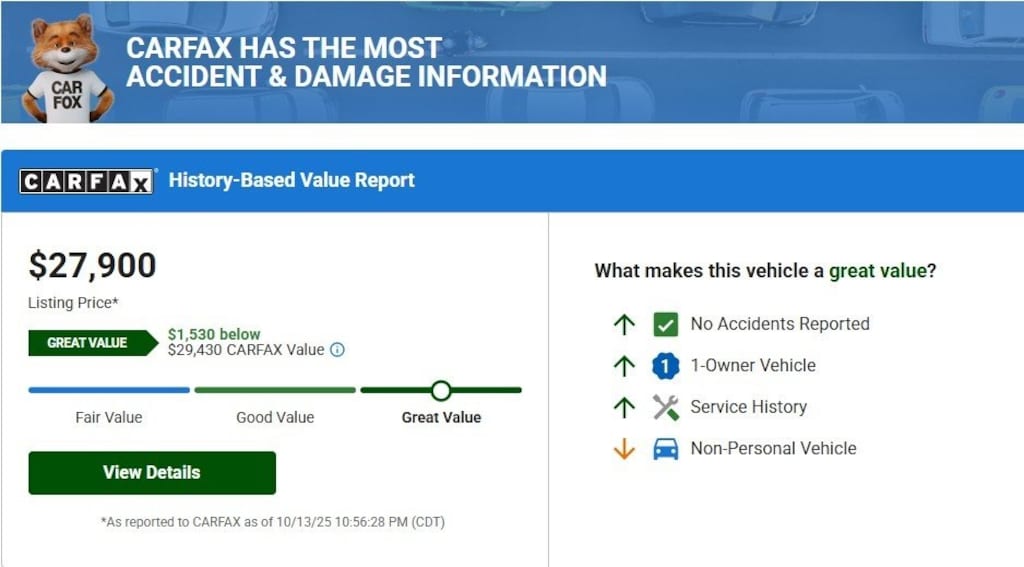The width and height of the screenshot is (1024, 567).
Task: Select the Good Value label
Action: 275,417
